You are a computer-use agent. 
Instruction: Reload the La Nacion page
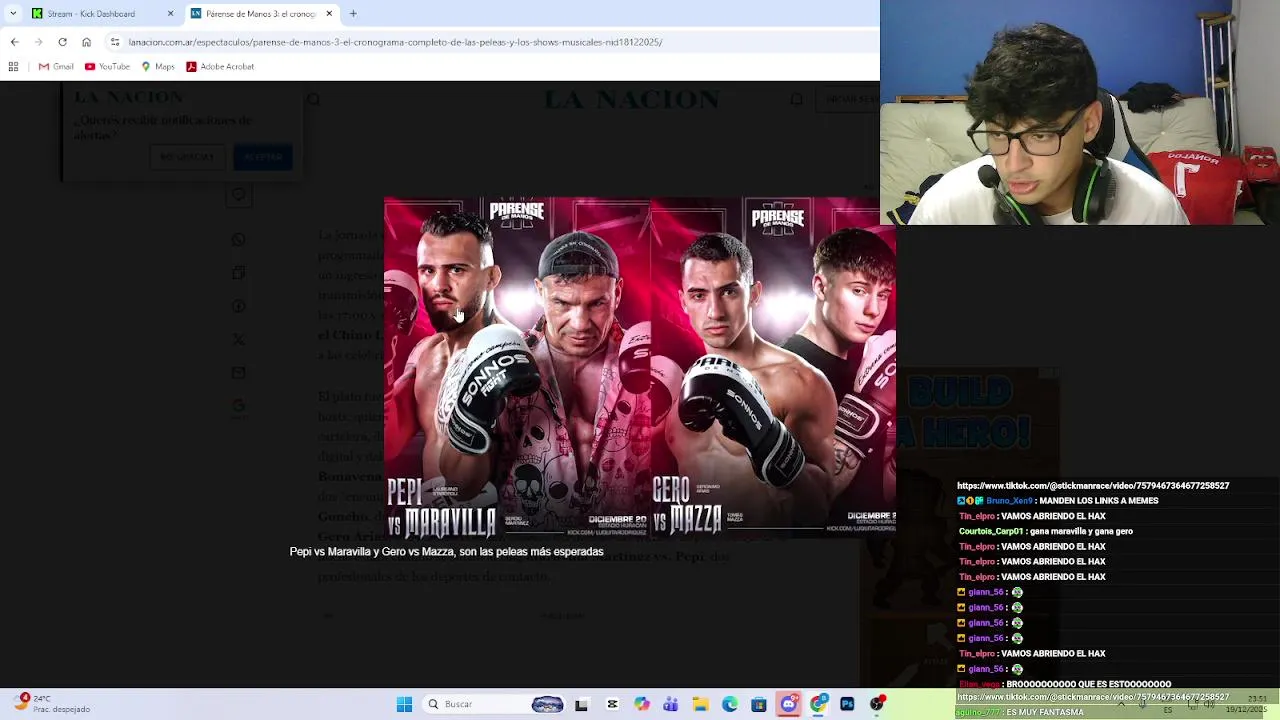click(62, 42)
